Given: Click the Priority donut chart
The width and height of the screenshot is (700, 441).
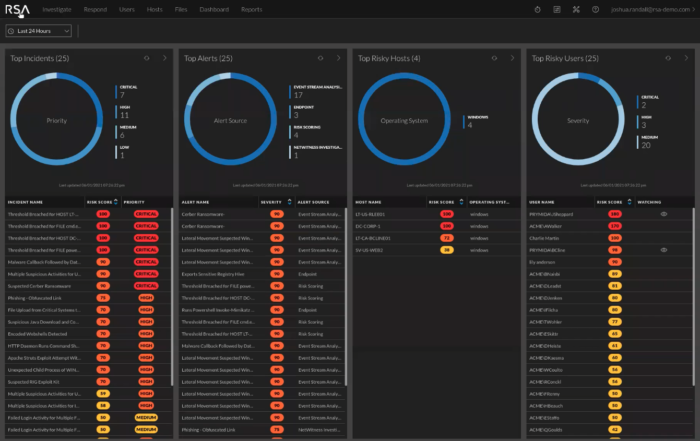Looking at the screenshot, I should click(x=57, y=120).
